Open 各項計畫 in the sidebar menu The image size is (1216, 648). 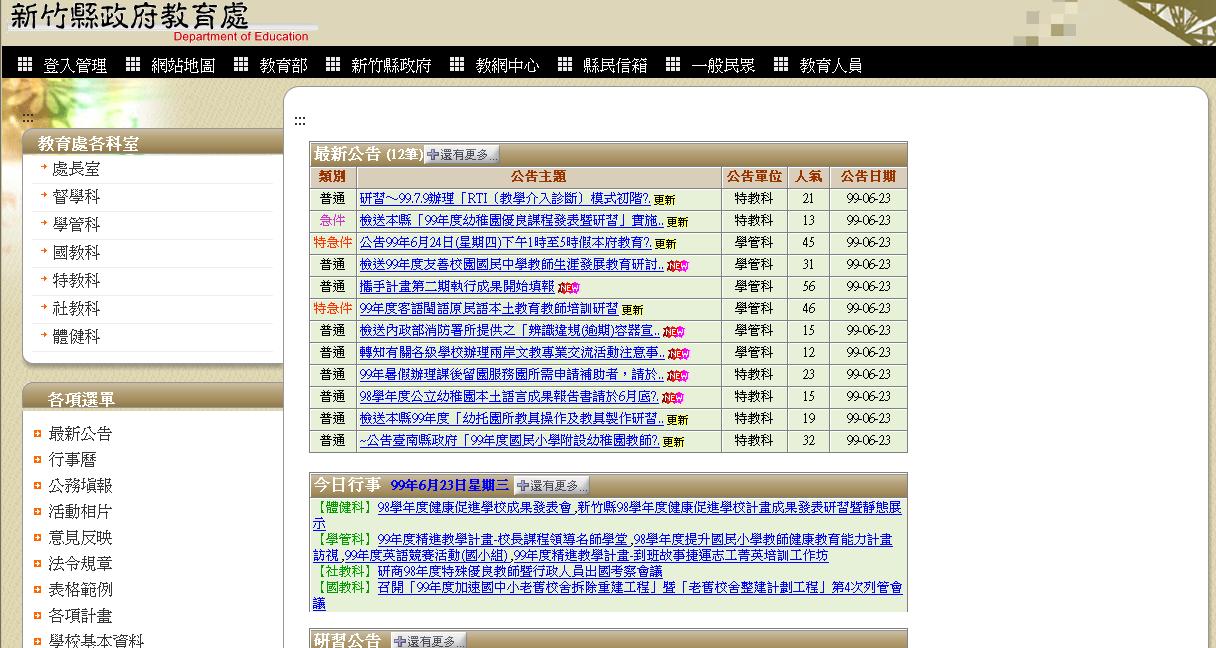pos(80,615)
